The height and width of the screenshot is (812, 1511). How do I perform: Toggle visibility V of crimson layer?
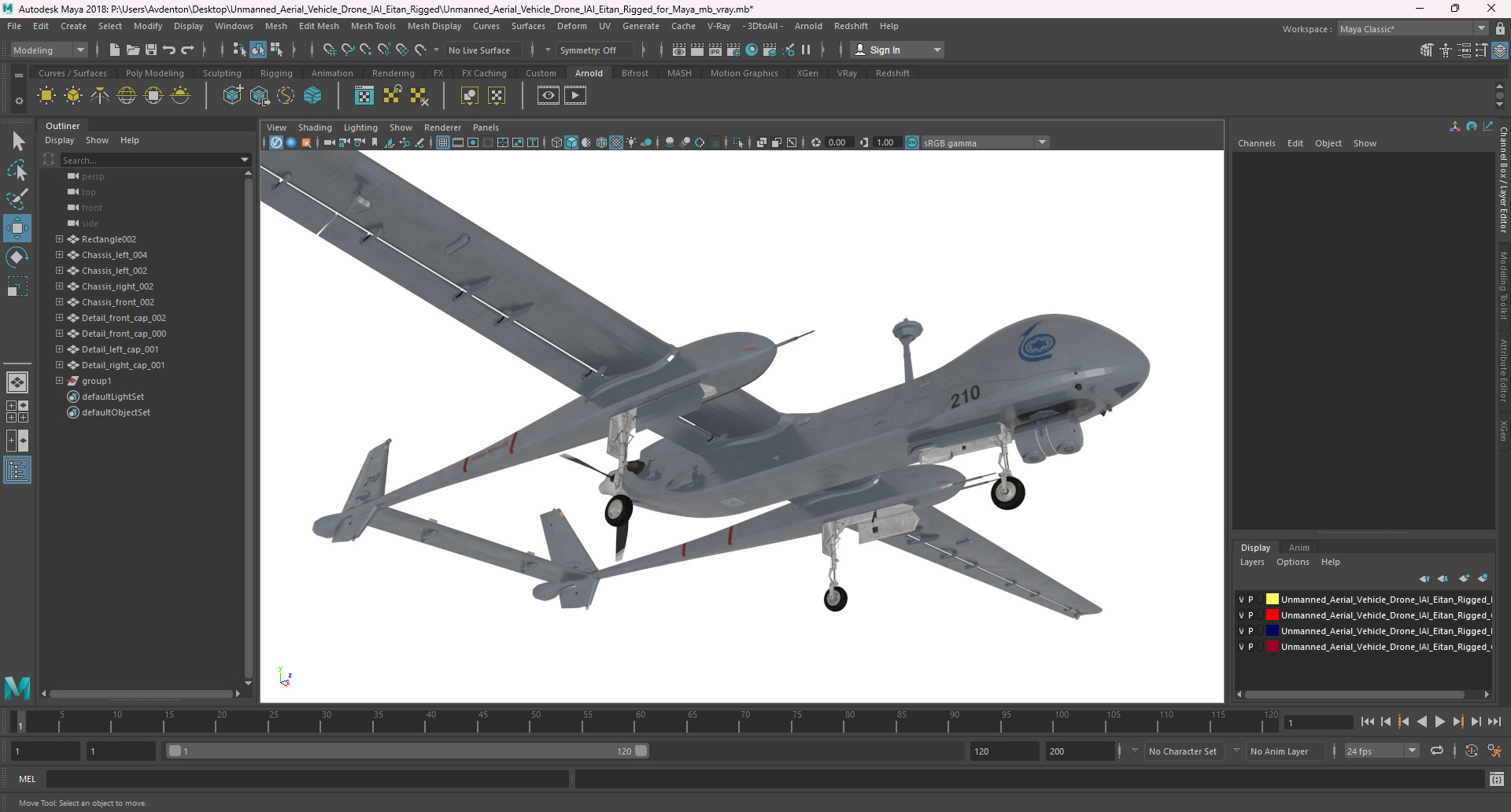click(1242, 647)
